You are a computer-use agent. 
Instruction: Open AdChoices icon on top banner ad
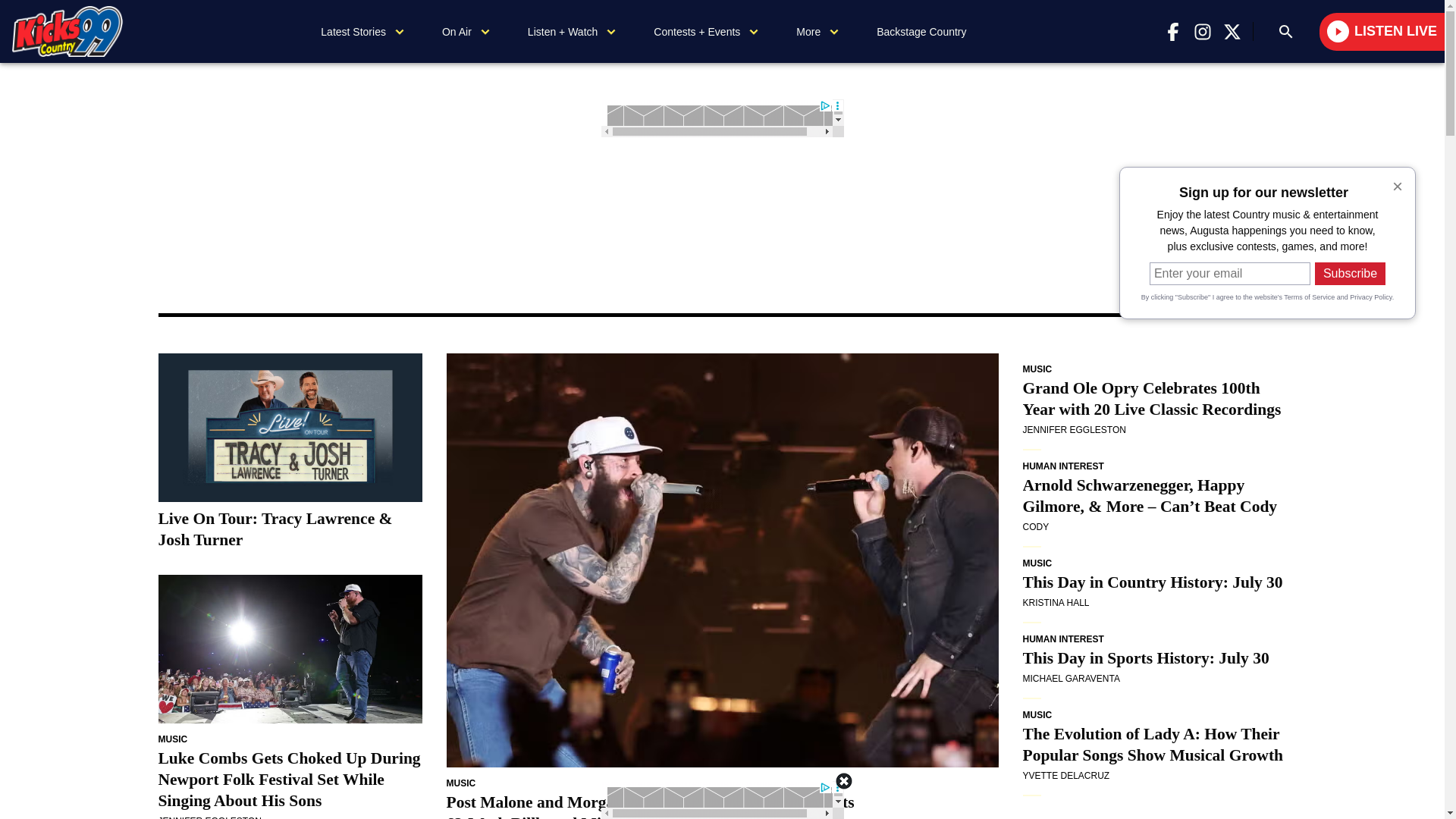[x=825, y=106]
